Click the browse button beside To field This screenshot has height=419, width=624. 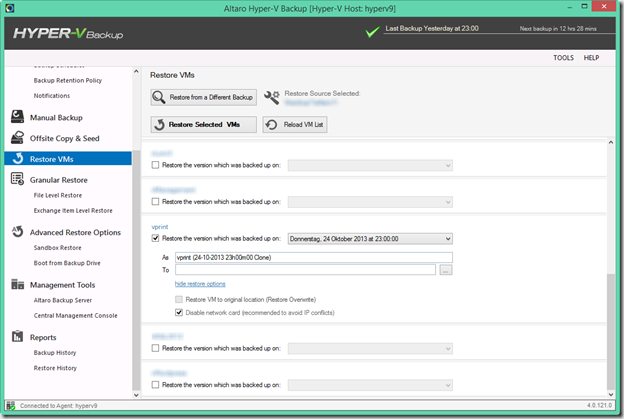coord(446,270)
